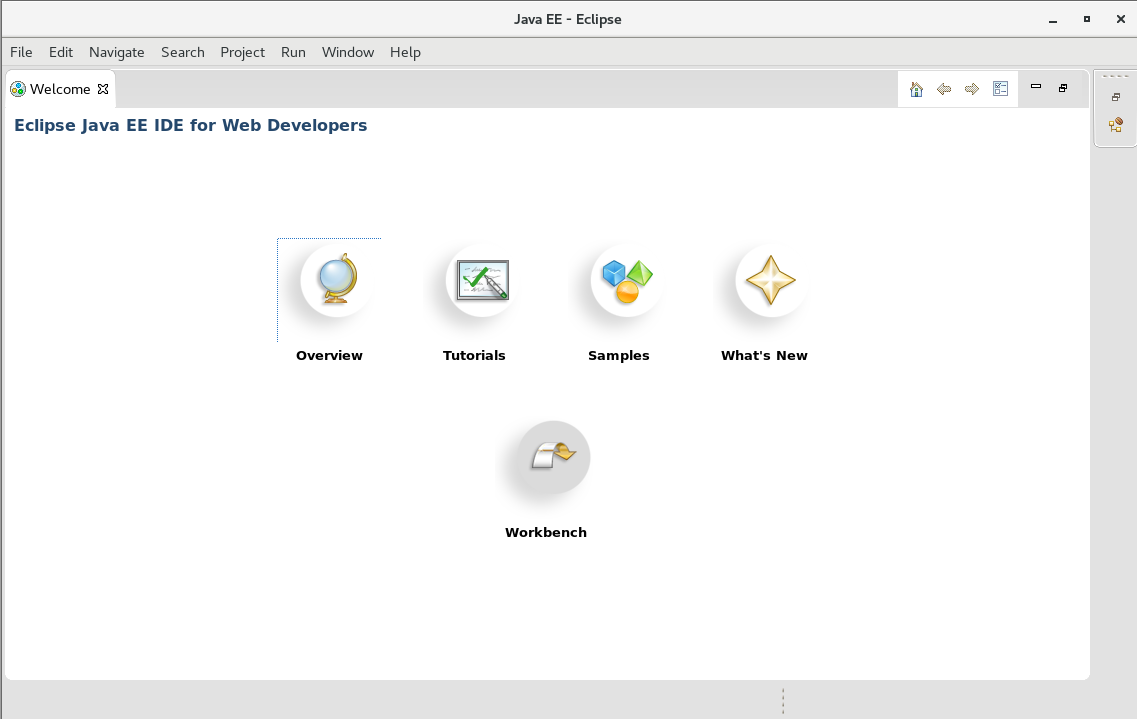Open the Project menu

pos(242,52)
